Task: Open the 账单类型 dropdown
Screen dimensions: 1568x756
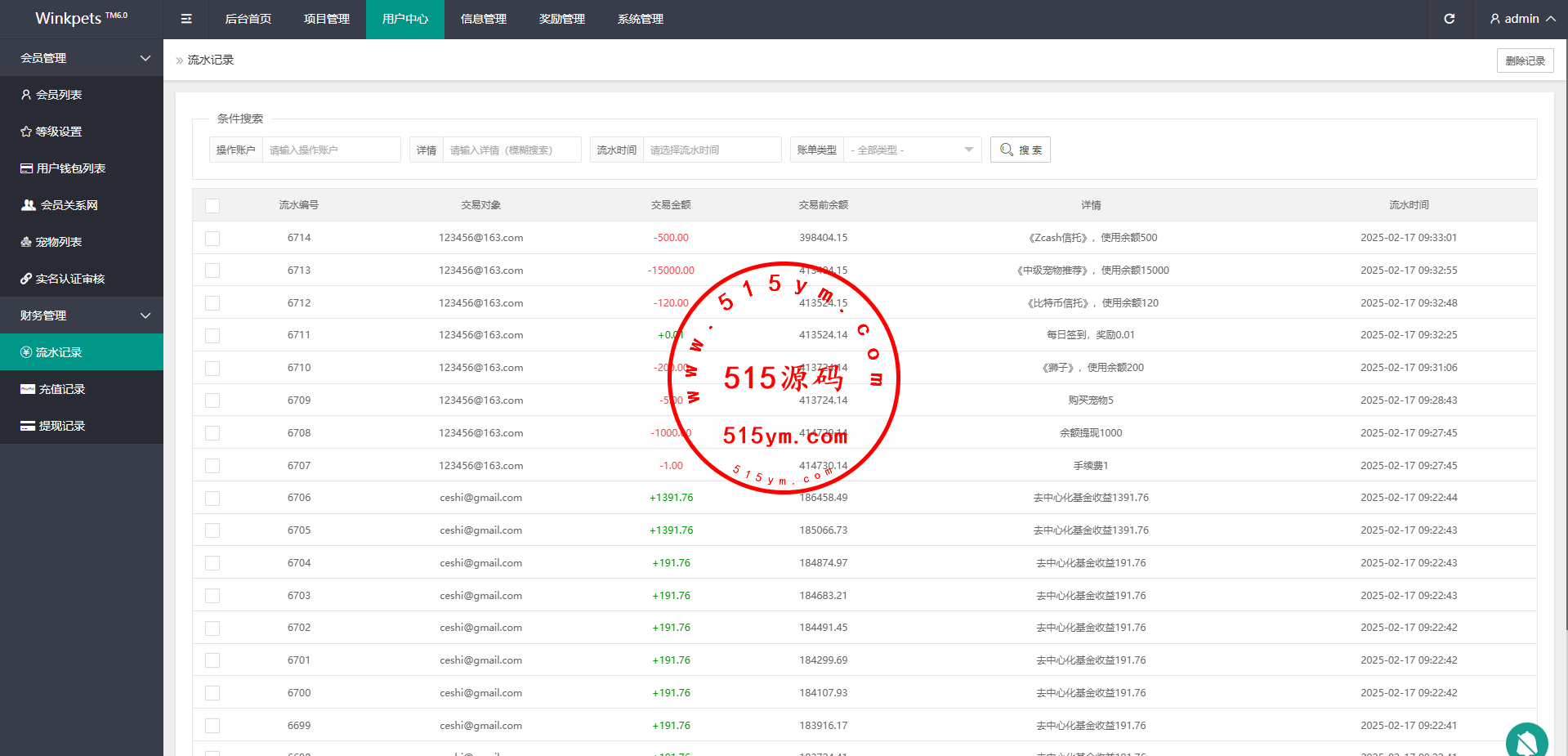Action: point(911,150)
